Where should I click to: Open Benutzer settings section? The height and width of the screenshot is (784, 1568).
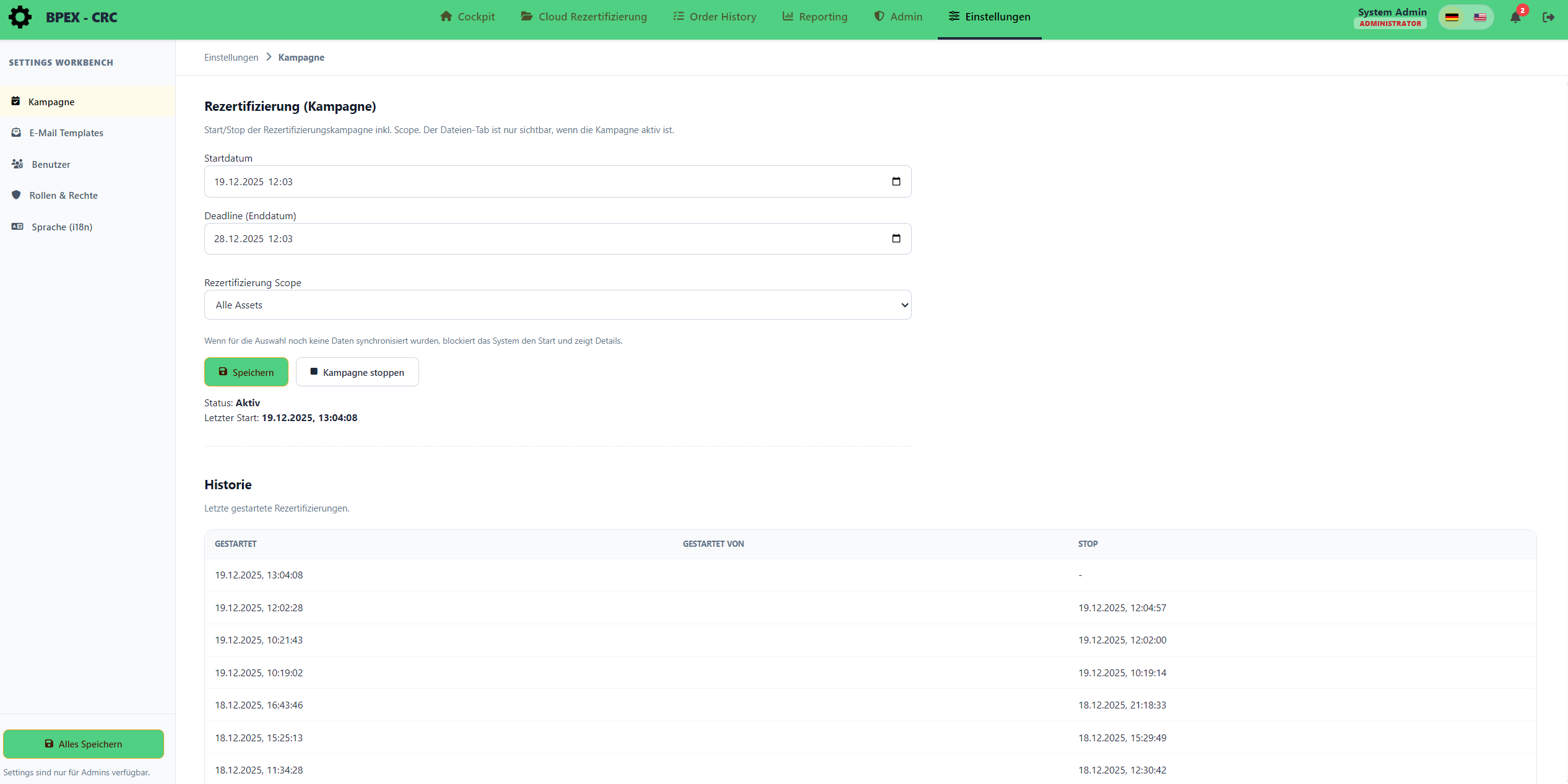pos(51,164)
